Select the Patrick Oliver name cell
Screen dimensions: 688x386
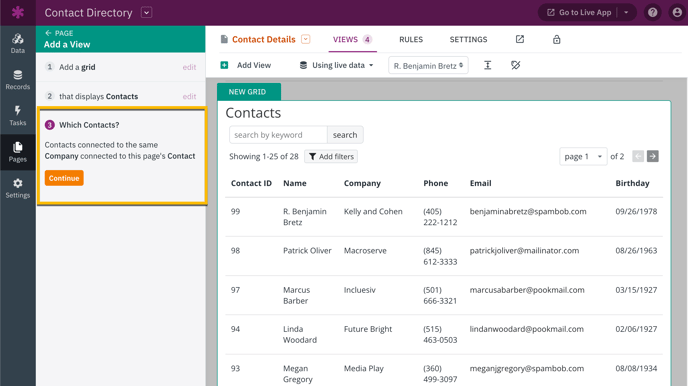coord(307,250)
